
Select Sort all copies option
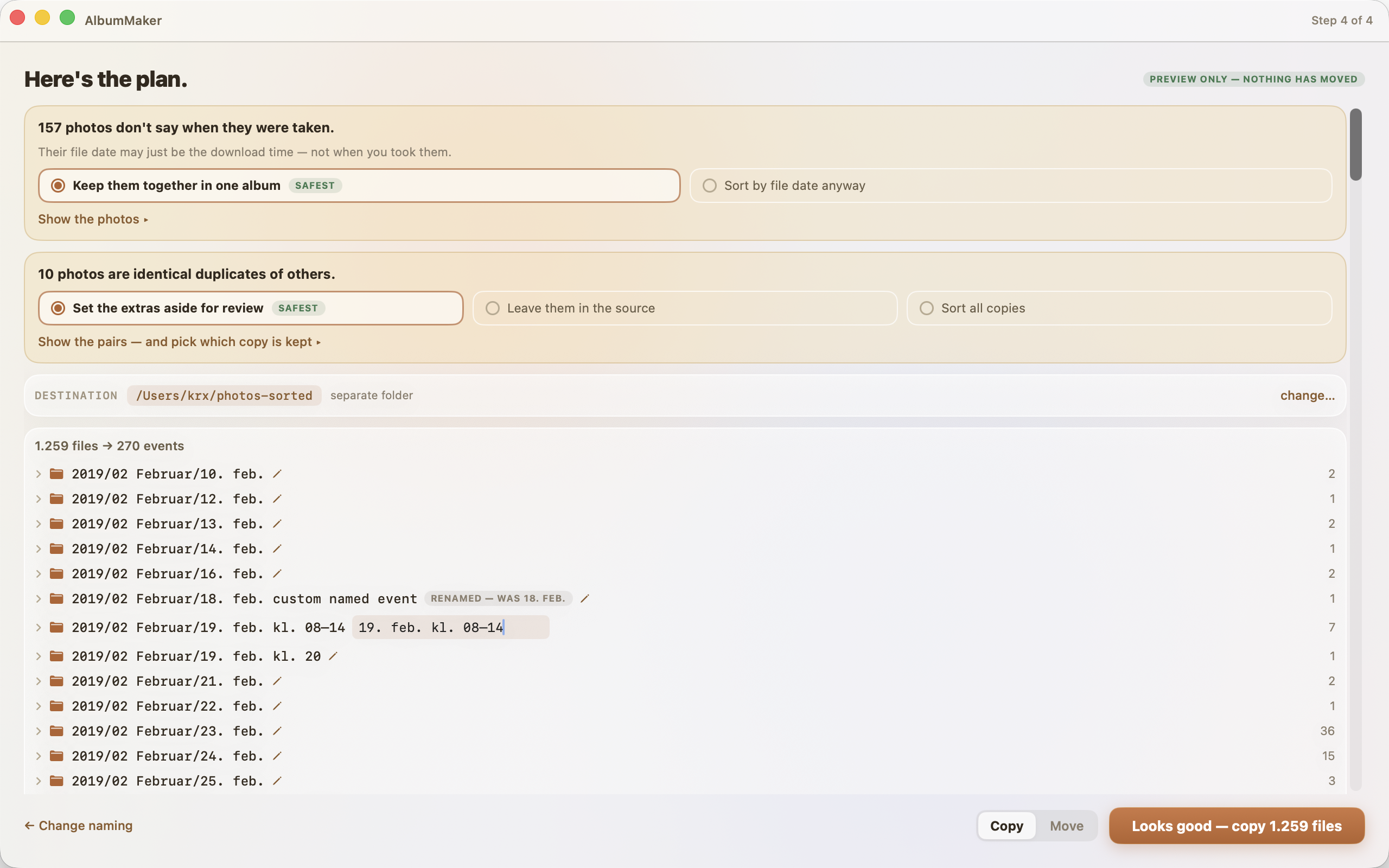point(1119,308)
